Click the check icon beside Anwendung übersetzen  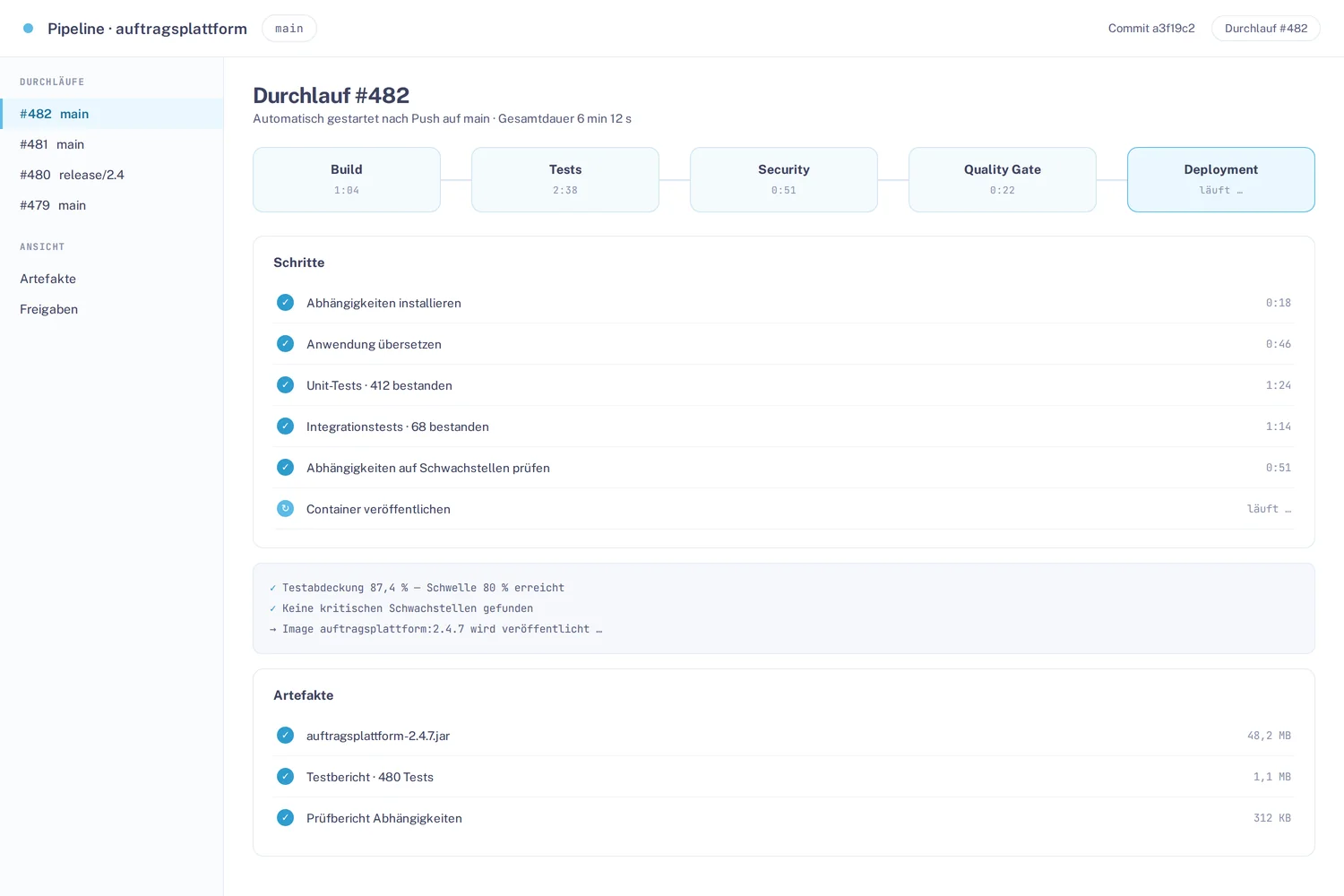pos(285,344)
